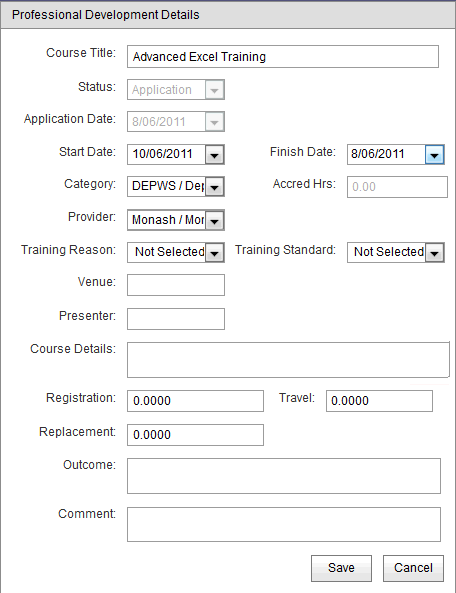Click the disabled Status dropdown arrow
Viewport: 456px width, 593px height.
214,90
